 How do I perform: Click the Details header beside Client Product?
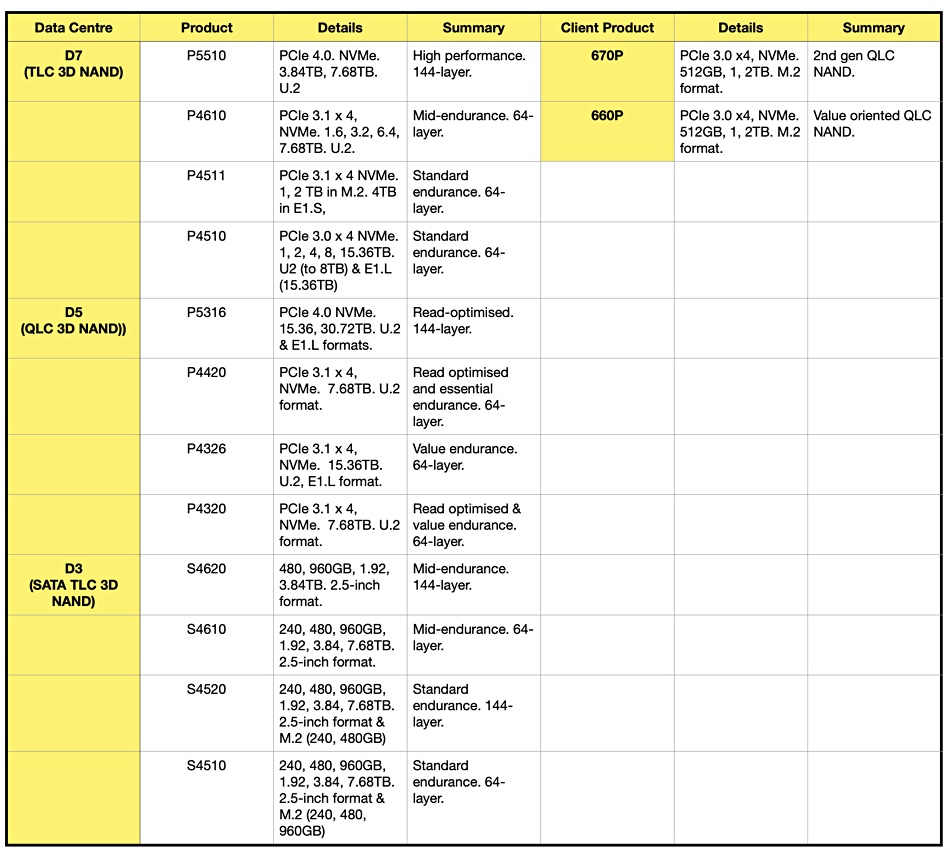coord(740,28)
